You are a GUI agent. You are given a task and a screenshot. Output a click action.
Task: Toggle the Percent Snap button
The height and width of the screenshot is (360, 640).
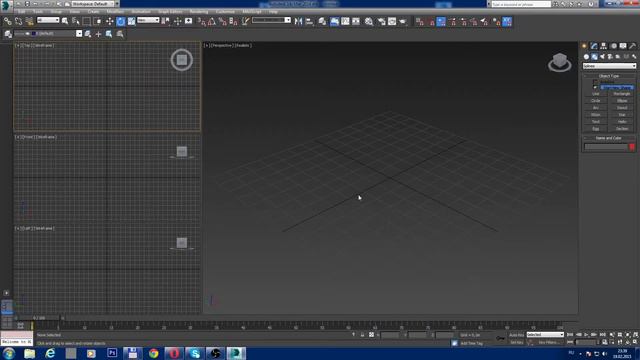coord(222,21)
